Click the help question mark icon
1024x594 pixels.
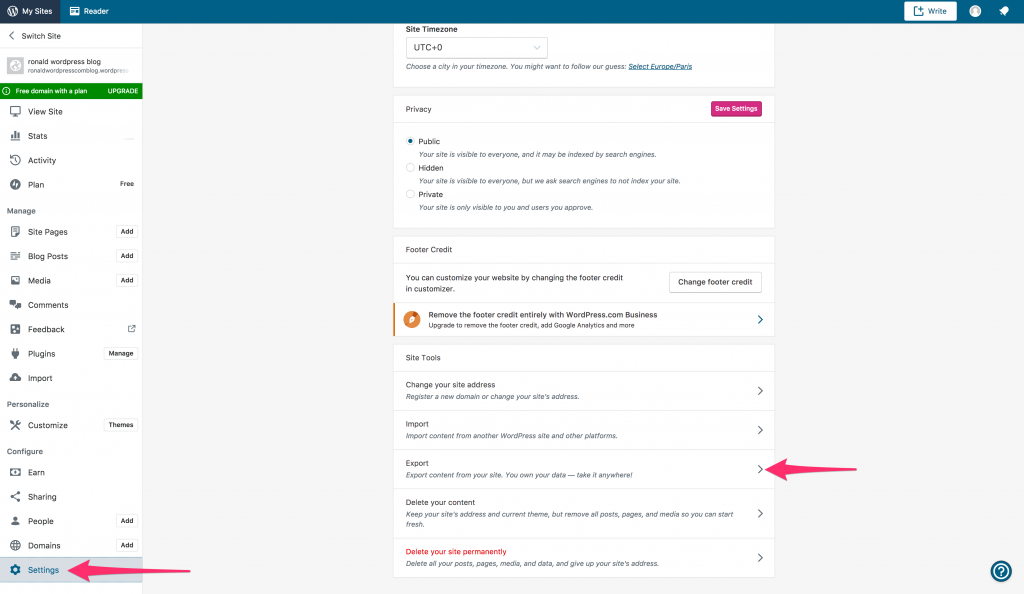tap(1000, 571)
